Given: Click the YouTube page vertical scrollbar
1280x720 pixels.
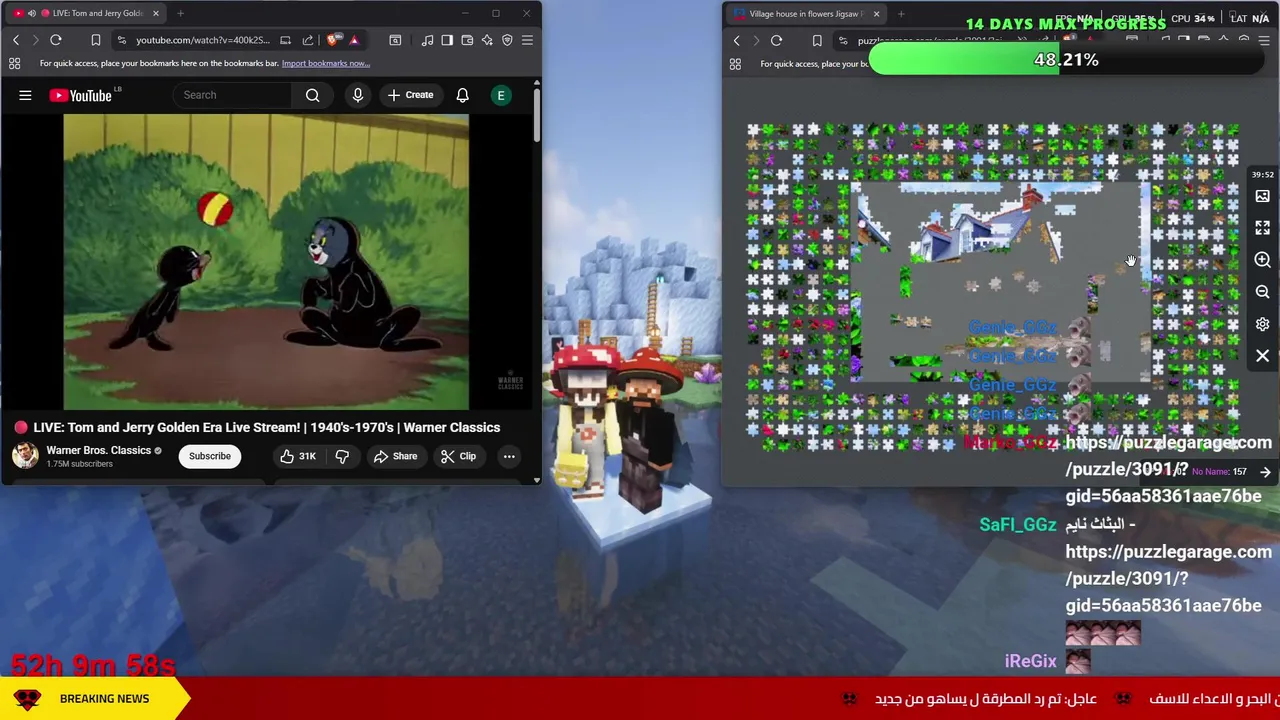Looking at the screenshot, I should tap(537, 115).
